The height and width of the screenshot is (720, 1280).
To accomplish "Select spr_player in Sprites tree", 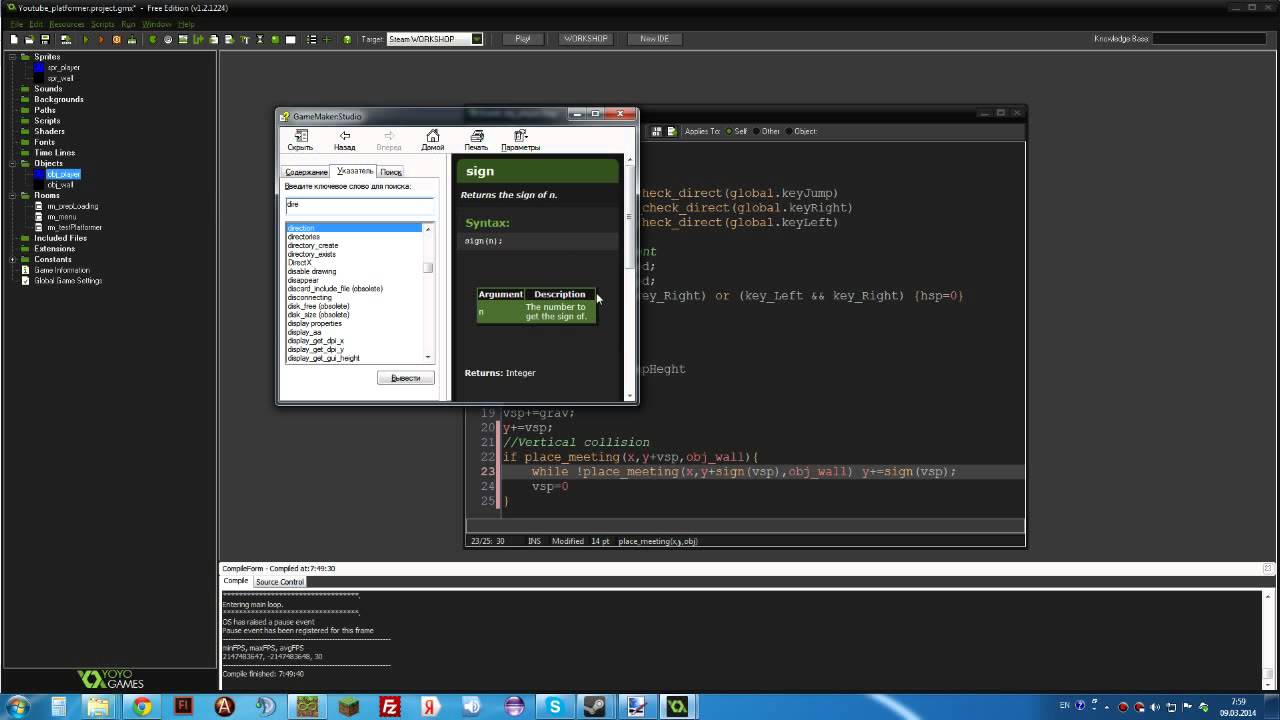I will pyautogui.click(x=63, y=68).
